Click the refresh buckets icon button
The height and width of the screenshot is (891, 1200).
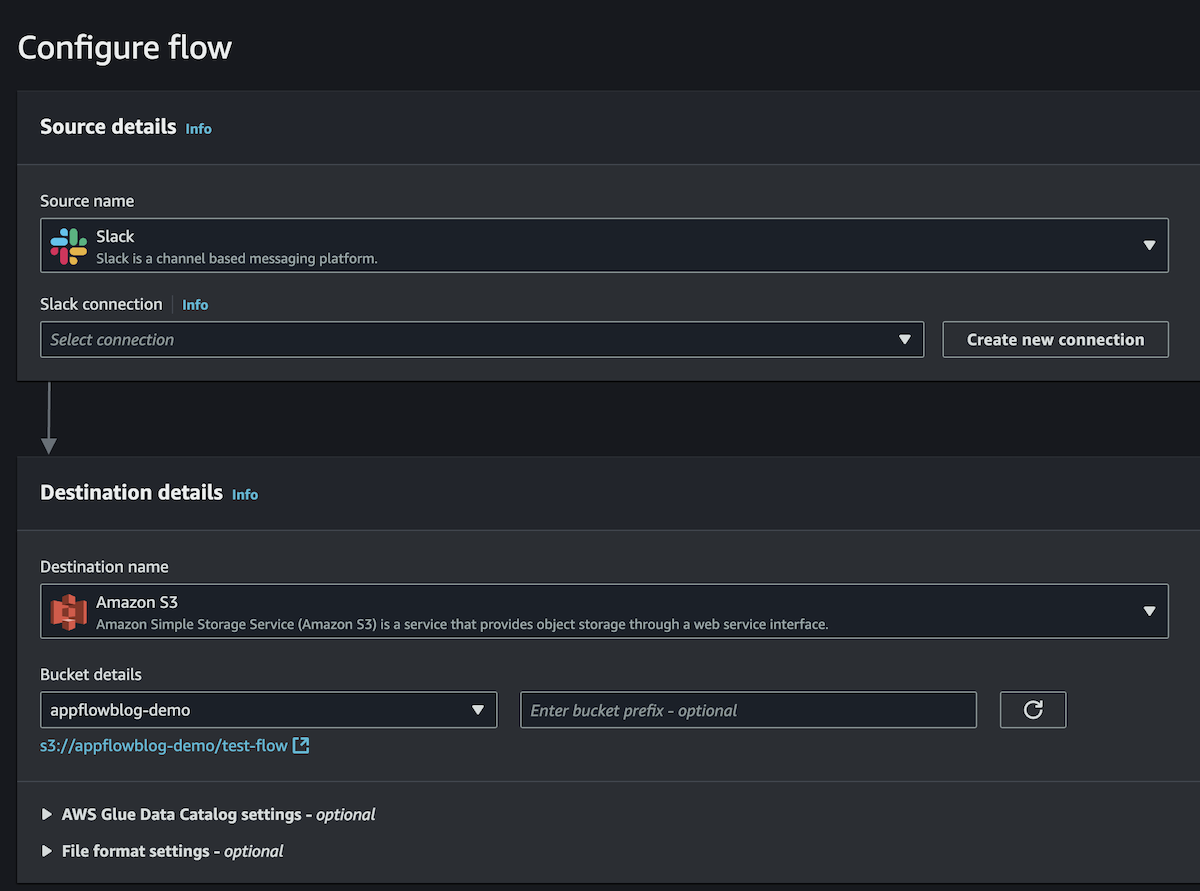[x=1033, y=710]
